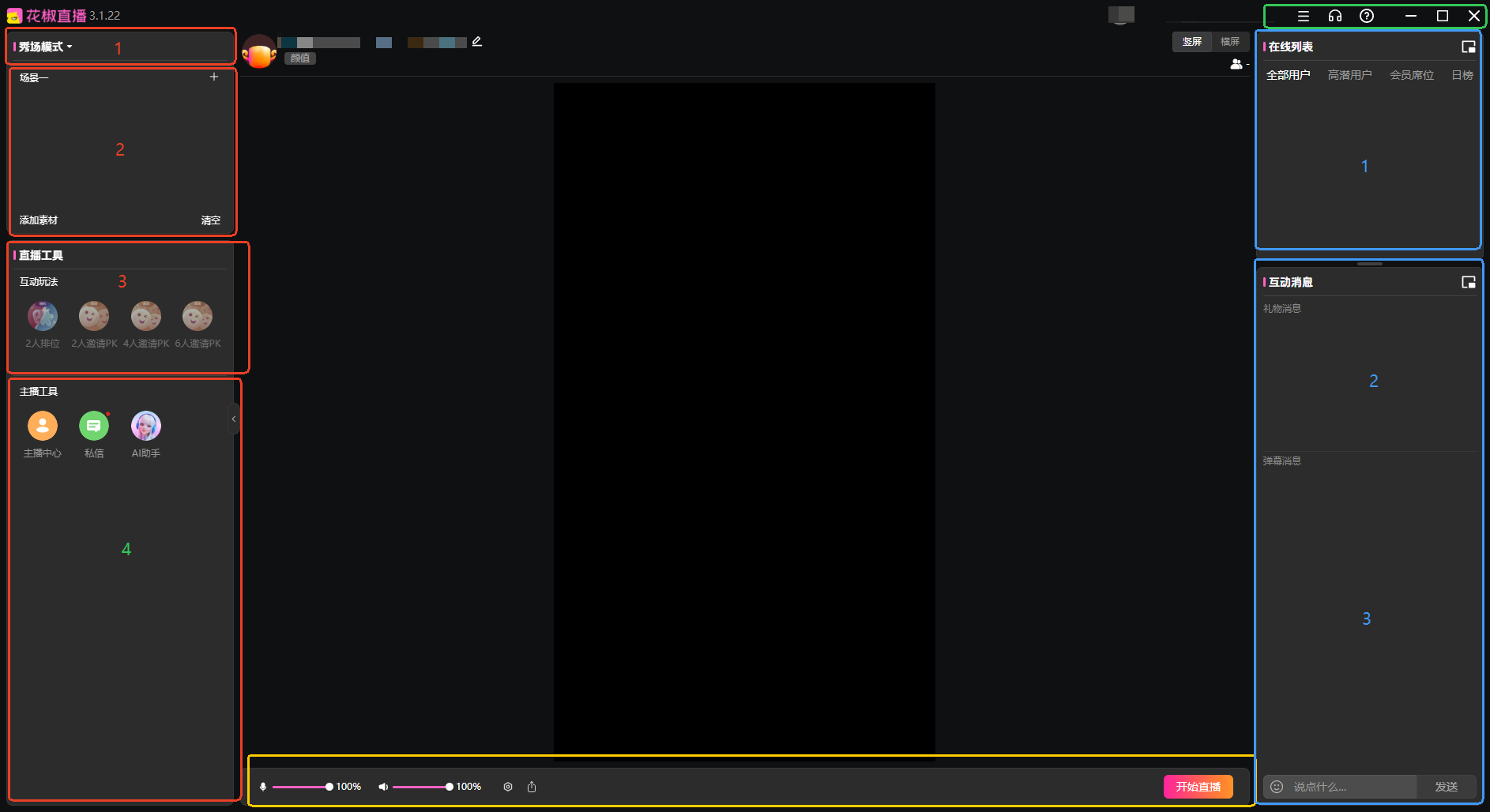Open the headphone customer service icon

[1335, 16]
